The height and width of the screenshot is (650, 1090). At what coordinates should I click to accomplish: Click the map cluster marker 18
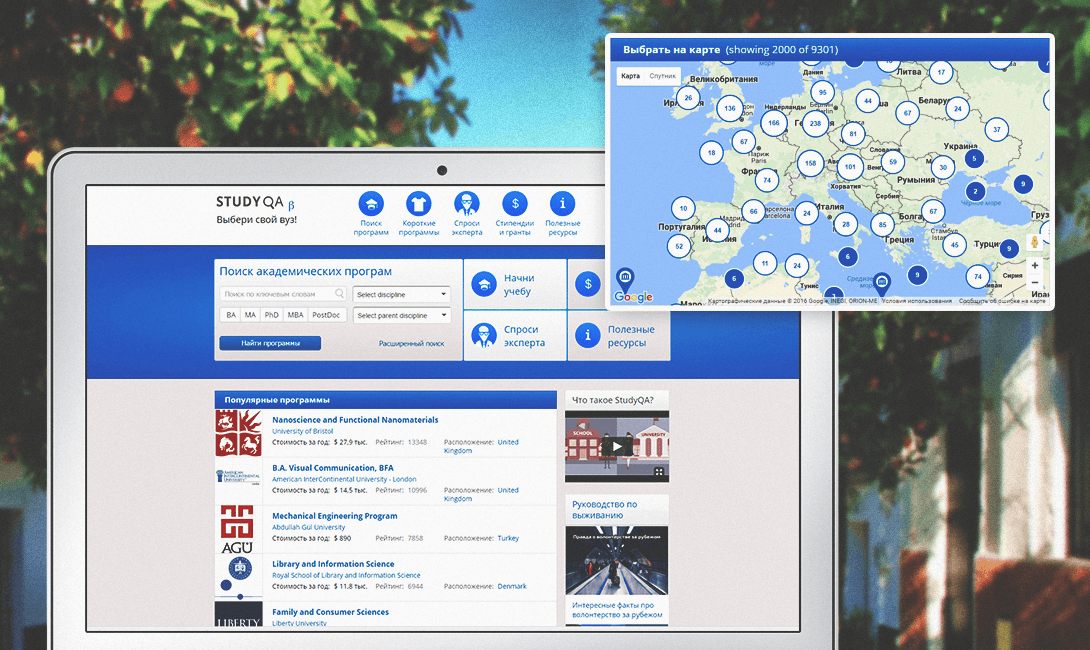coord(711,153)
